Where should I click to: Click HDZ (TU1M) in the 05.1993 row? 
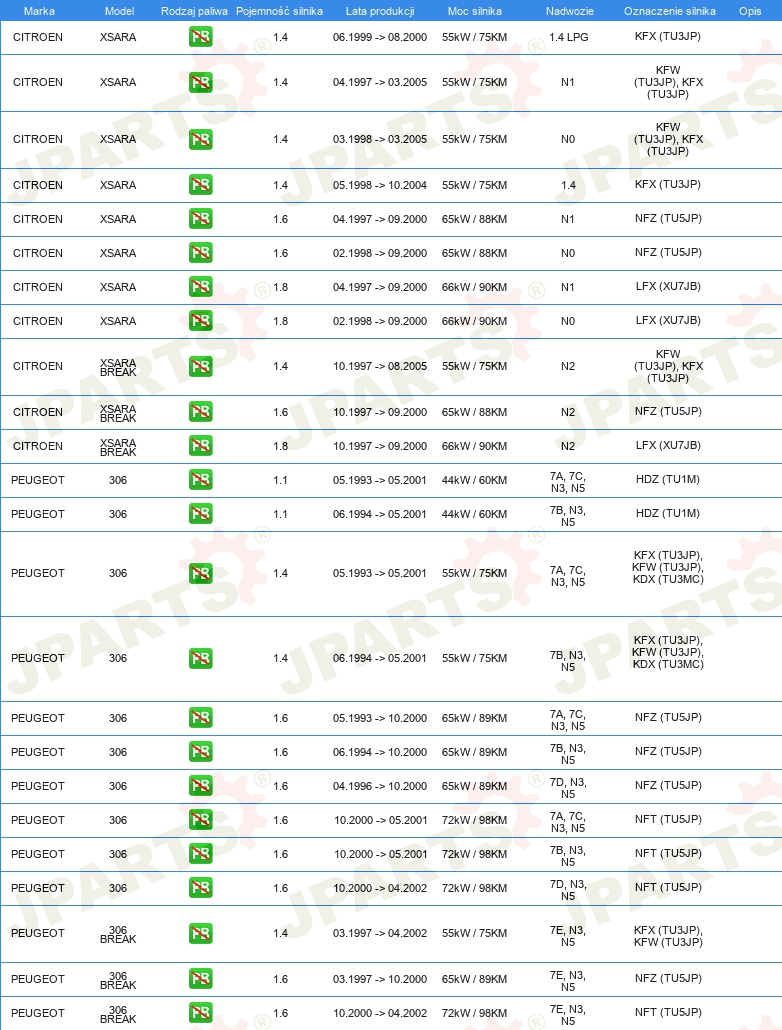(x=668, y=480)
